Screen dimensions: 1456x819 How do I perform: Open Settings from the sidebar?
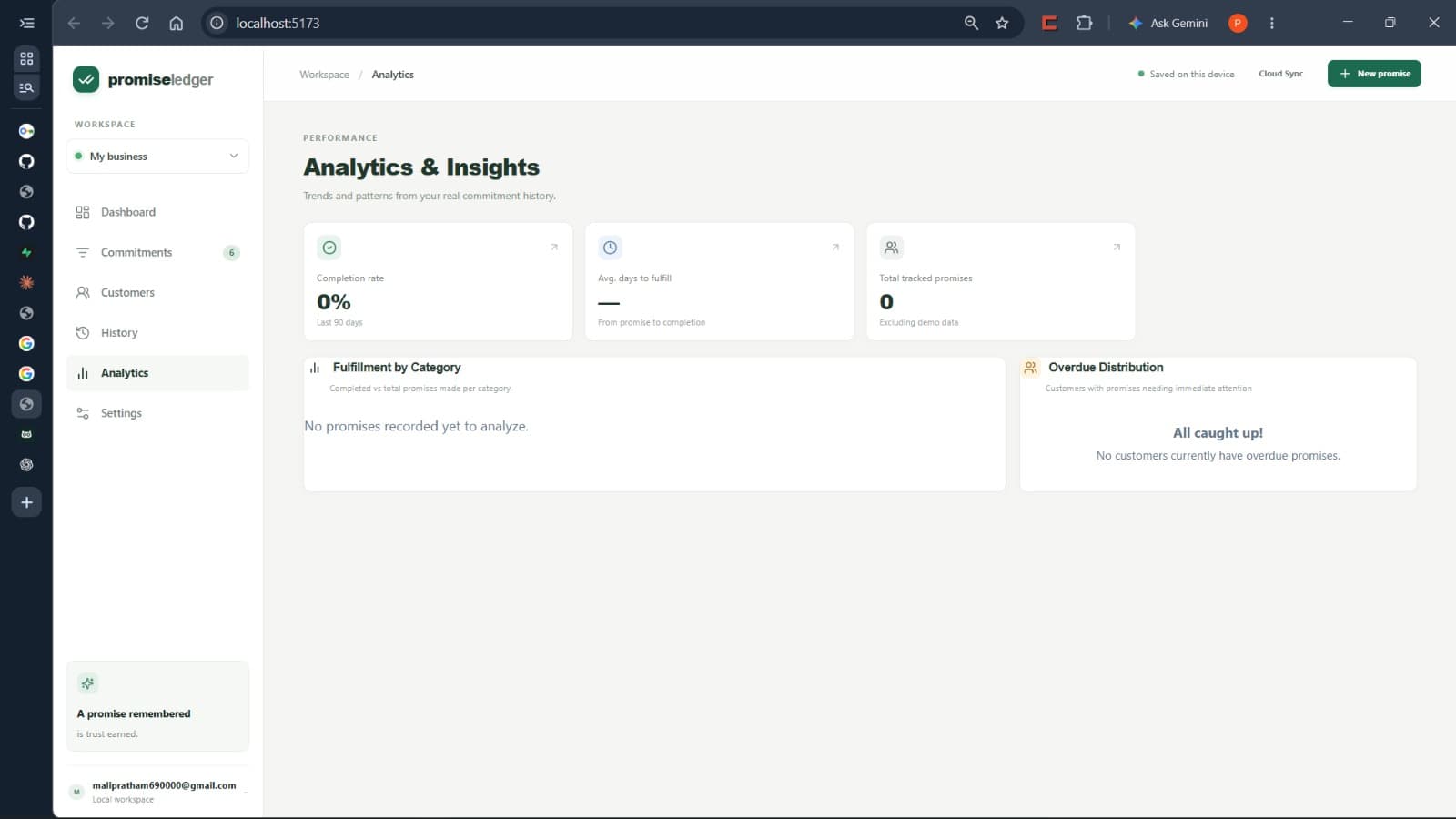tap(157, 413)
